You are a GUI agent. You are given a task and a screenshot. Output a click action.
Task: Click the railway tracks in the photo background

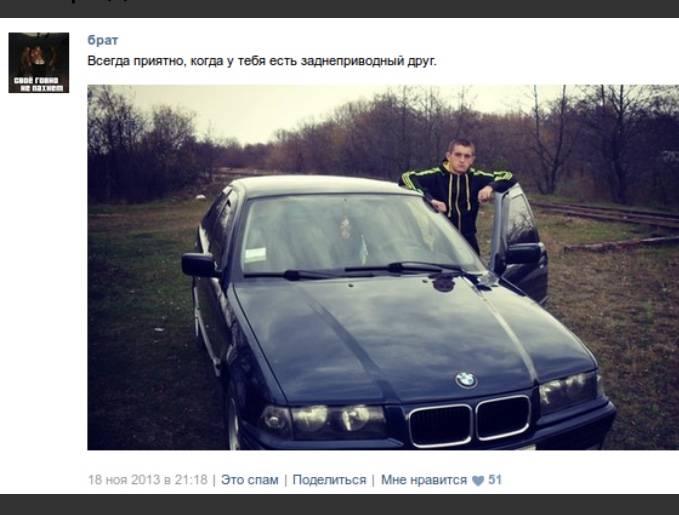[x=606, y=214]
